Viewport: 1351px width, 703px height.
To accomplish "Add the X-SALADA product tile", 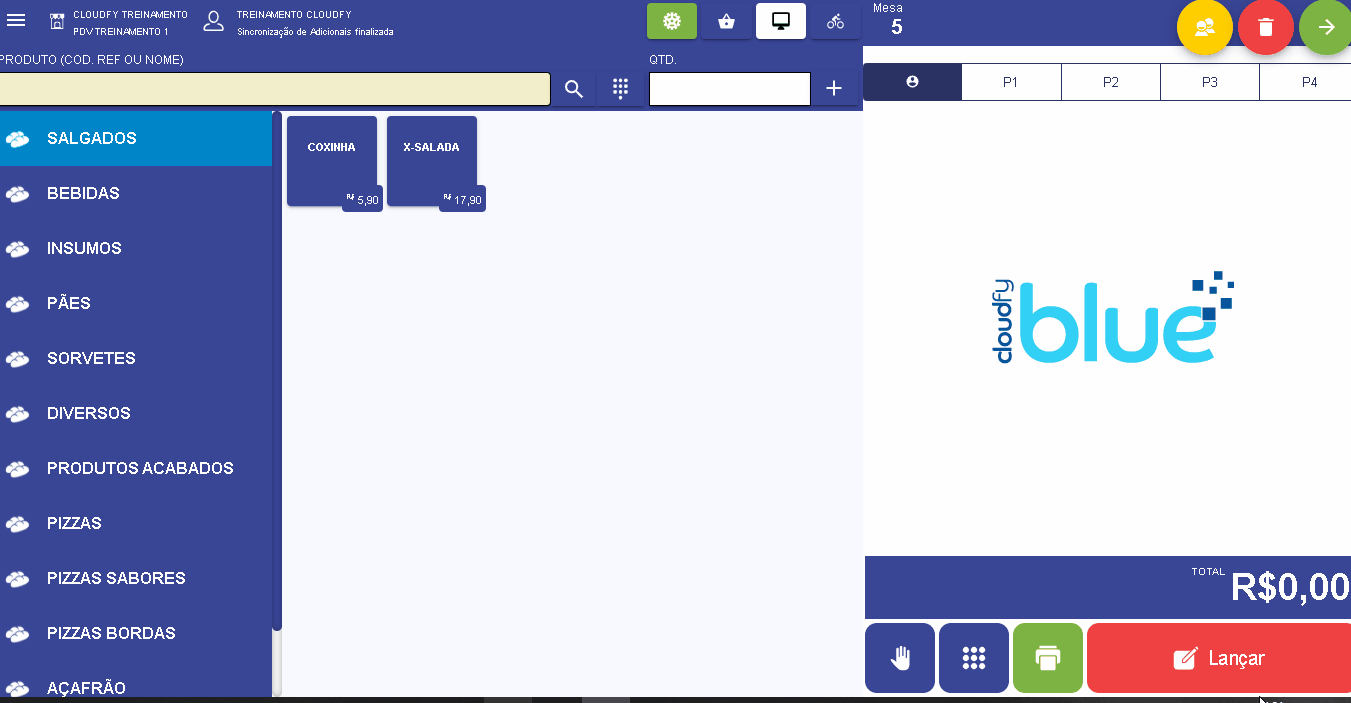I will tap(432, 161).
